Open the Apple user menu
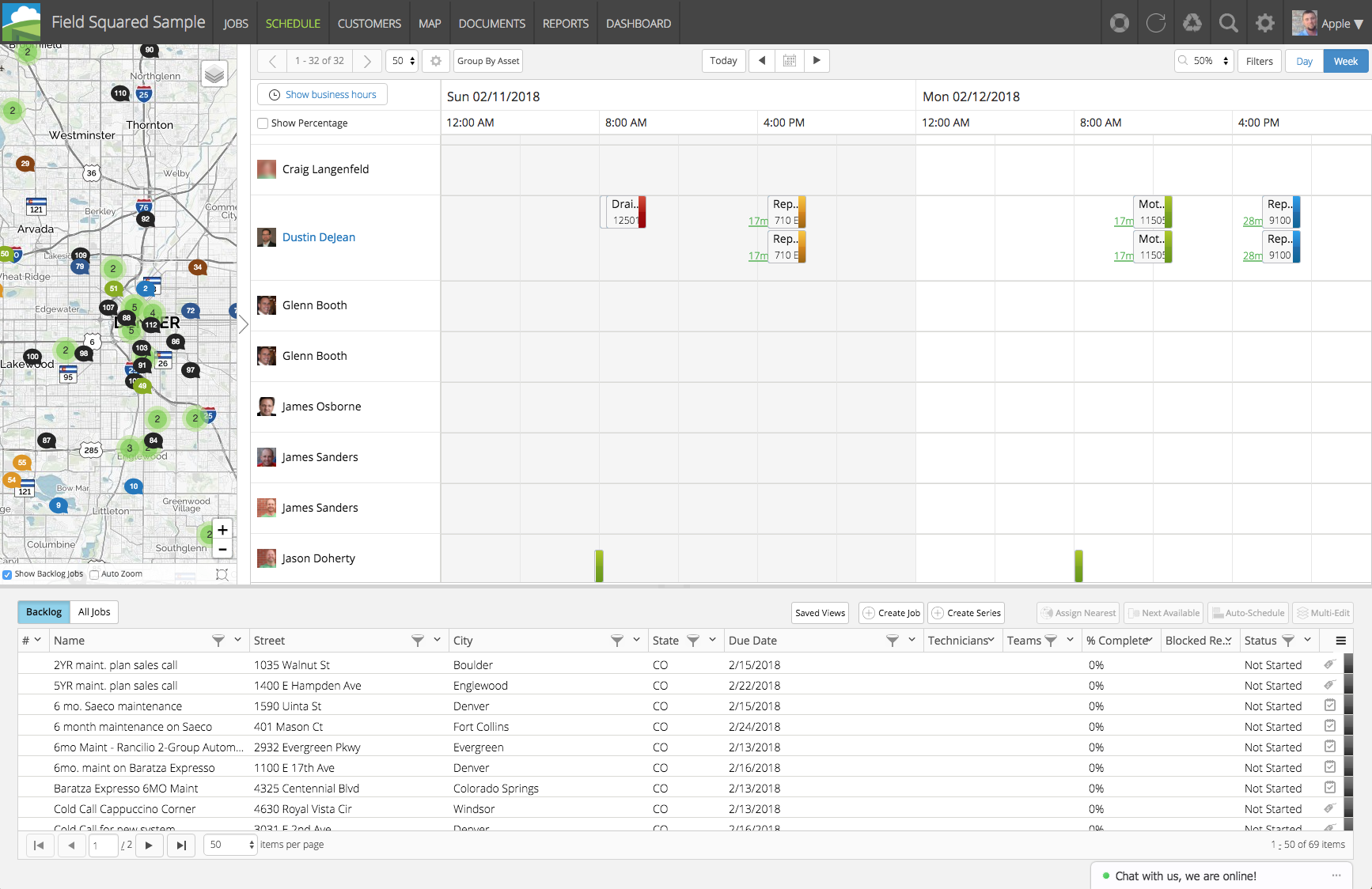This screenshot has height=889, width=1372. pos(1329,23)
